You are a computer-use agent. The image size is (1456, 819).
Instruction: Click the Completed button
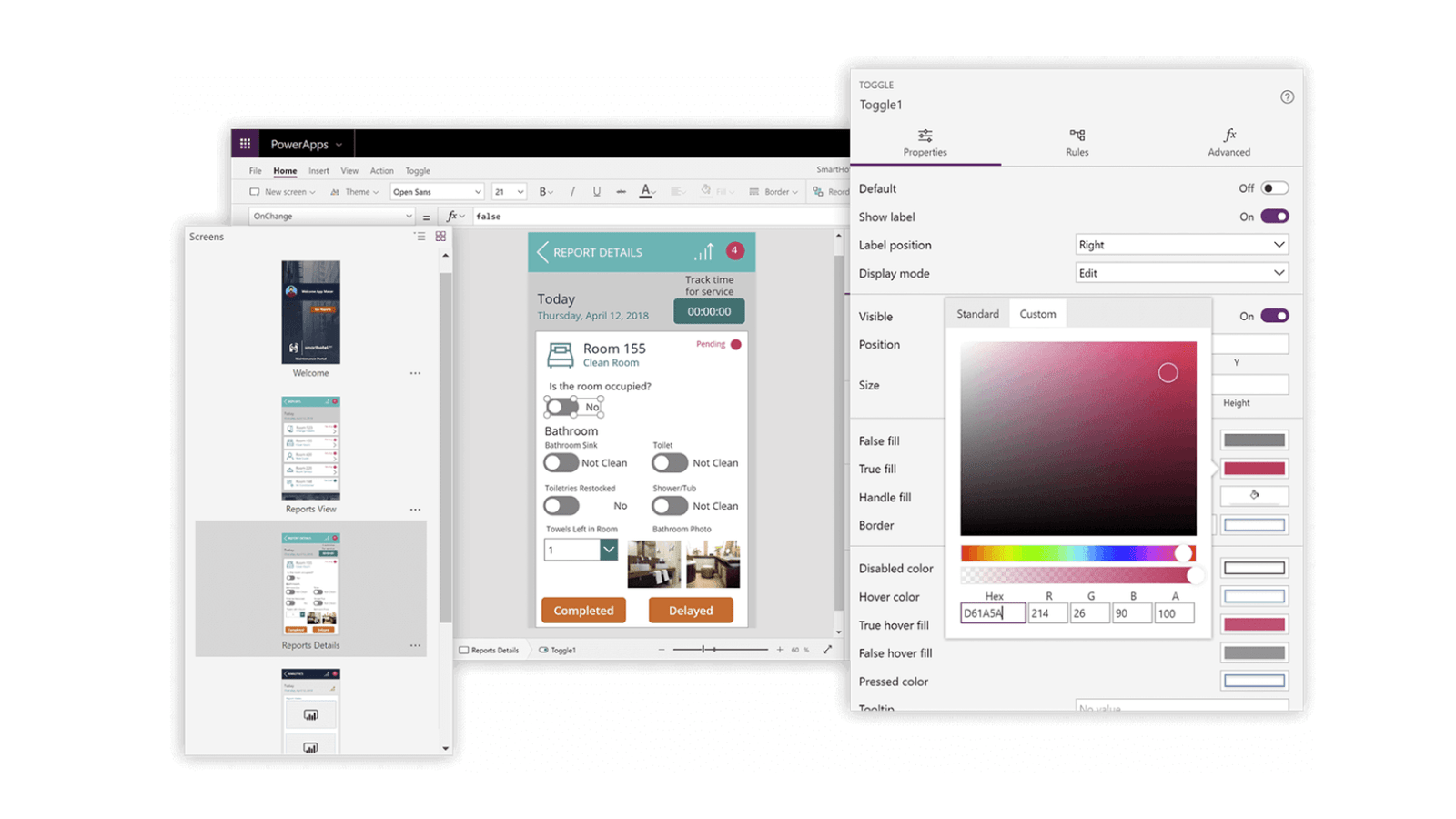[583, 611]
